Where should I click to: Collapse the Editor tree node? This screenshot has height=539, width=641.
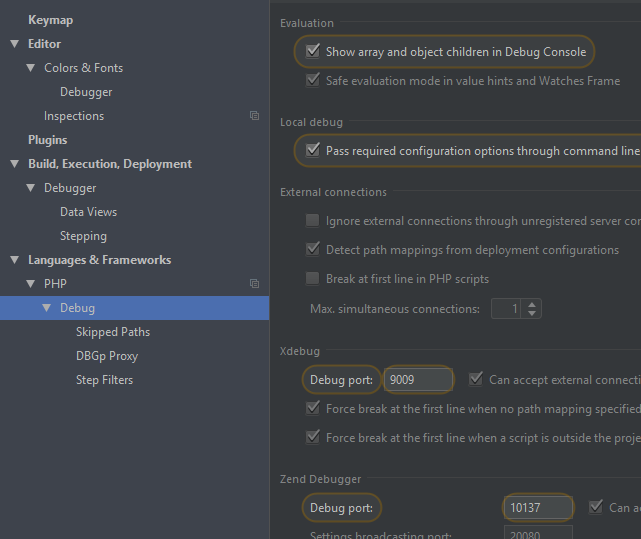pos(15,44)
